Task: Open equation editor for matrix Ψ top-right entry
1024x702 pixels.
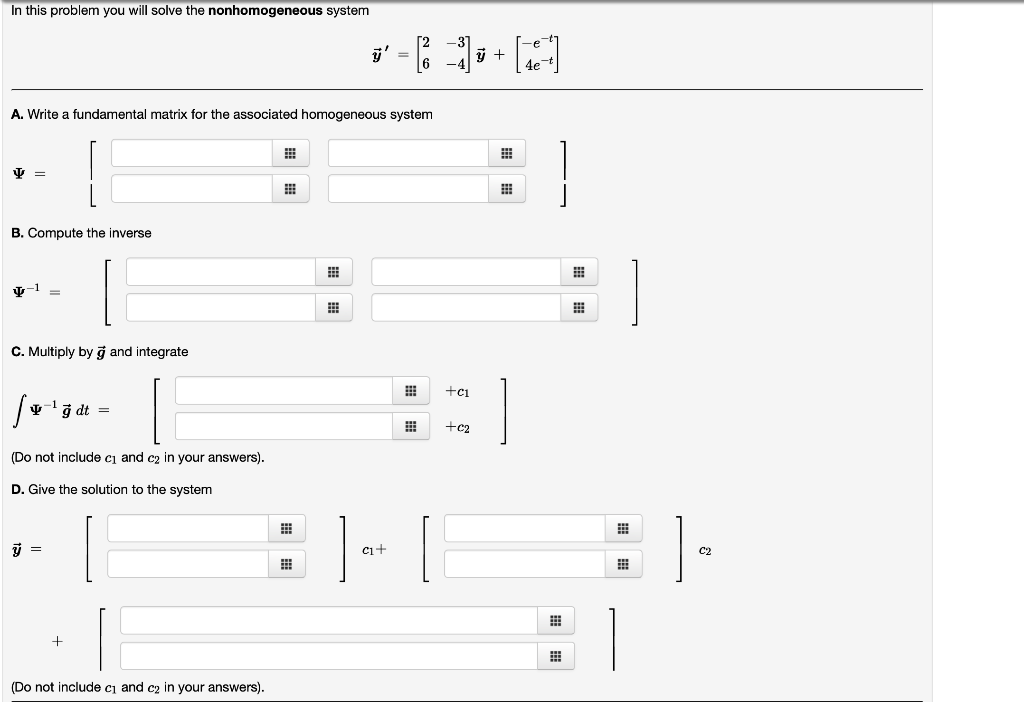Action: pos(507,153)
